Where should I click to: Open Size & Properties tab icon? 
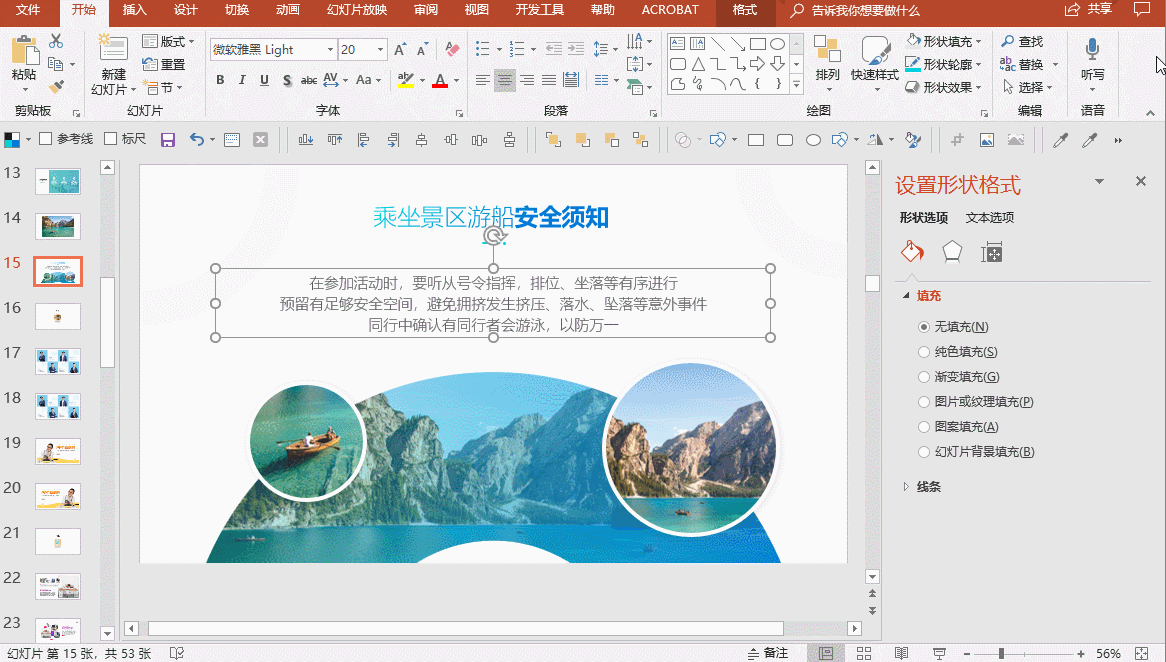(991, 252)
